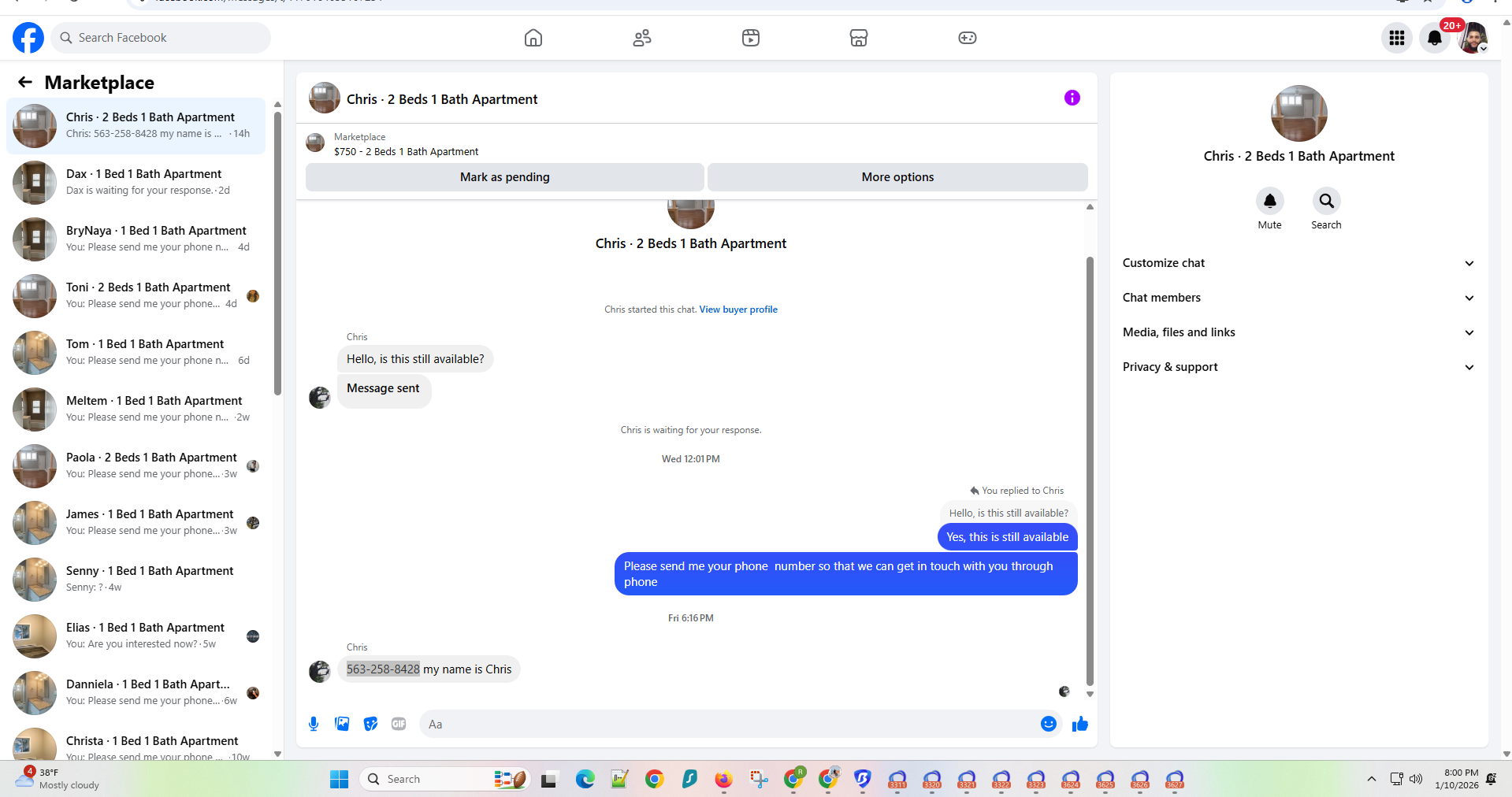1512x797 pixels.
Task: Expand Chat members section
Action: click(x=1298, y=298)
